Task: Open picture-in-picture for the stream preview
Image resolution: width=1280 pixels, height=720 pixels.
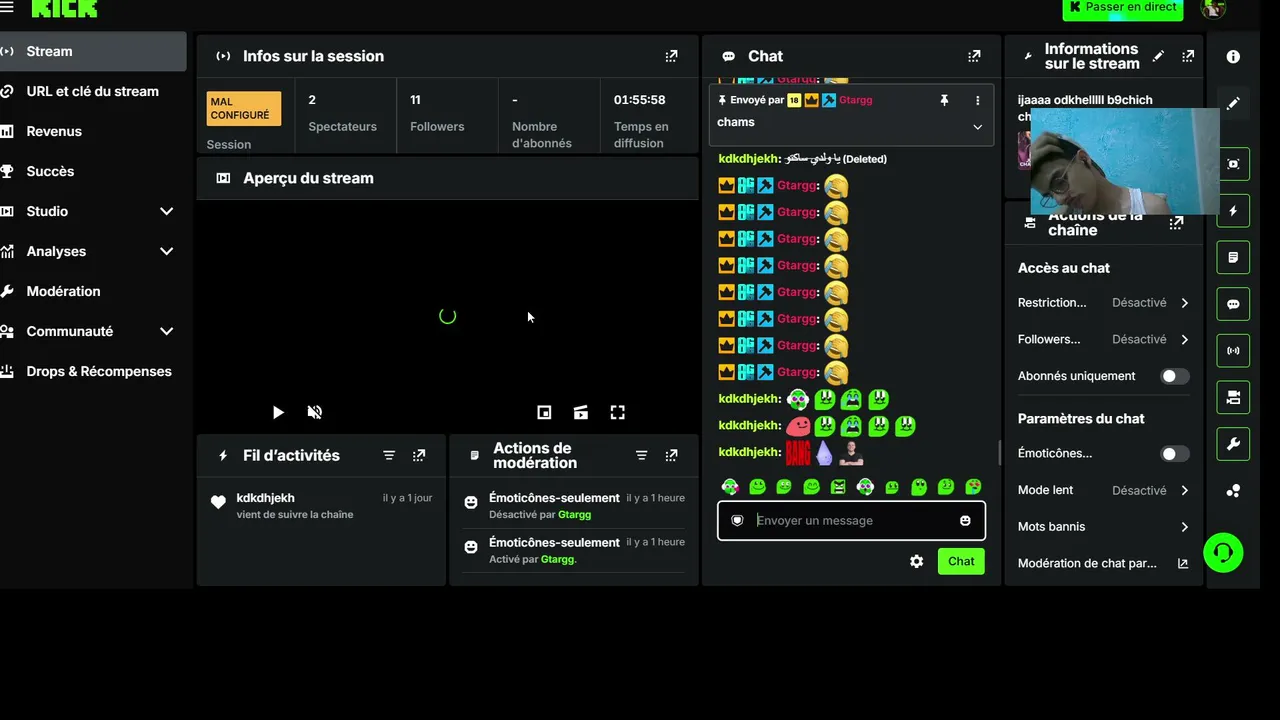Action: (x=544, y=412)
